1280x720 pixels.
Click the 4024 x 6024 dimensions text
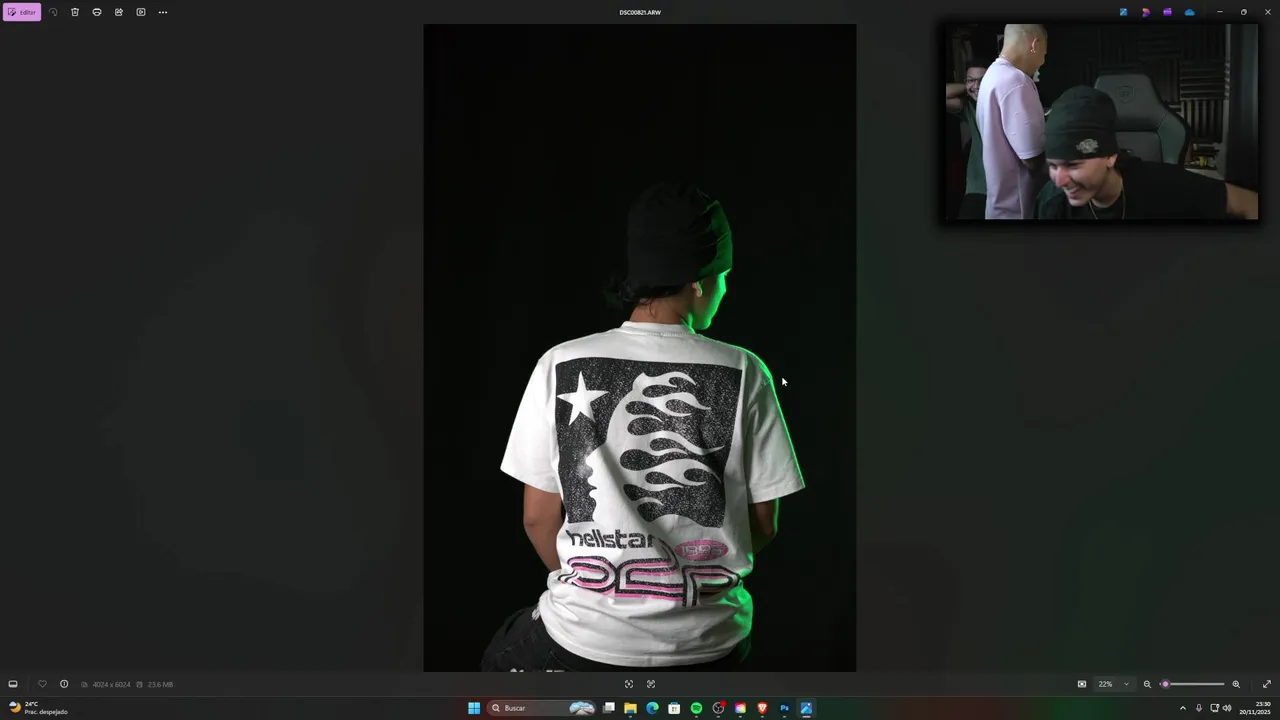tap(111, 684)
